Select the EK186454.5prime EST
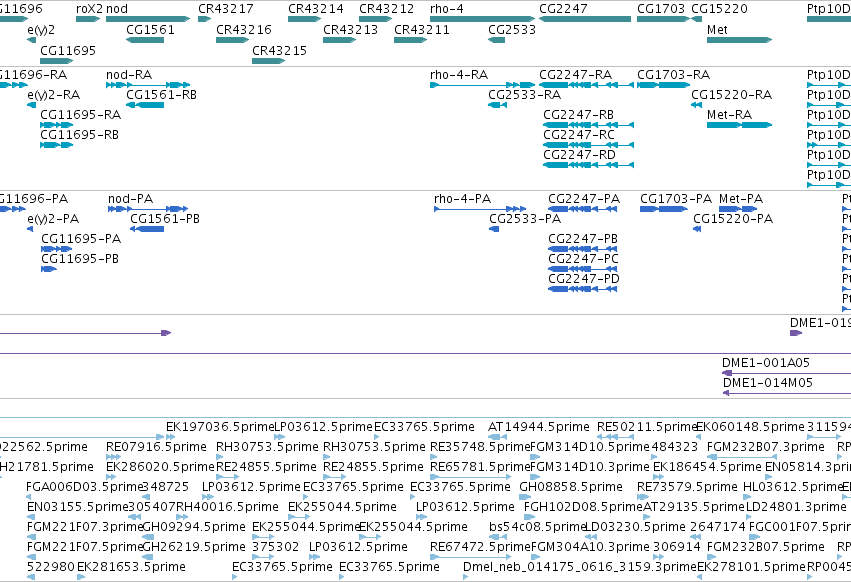This screenshot has height=582, width=851. [657, 477]
